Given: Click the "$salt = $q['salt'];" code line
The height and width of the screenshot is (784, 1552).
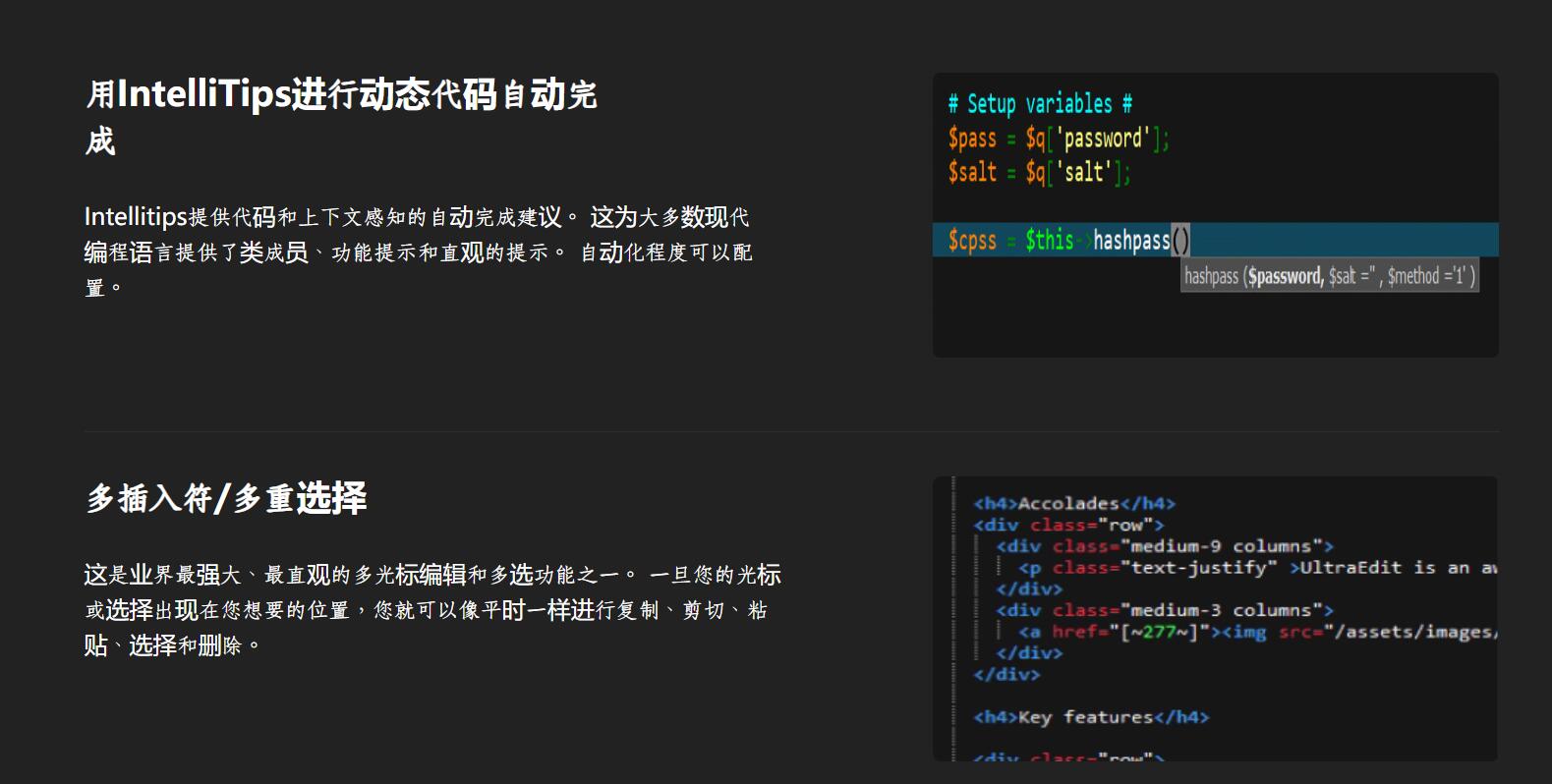Looking at the screenshot, I should 1039,173.
